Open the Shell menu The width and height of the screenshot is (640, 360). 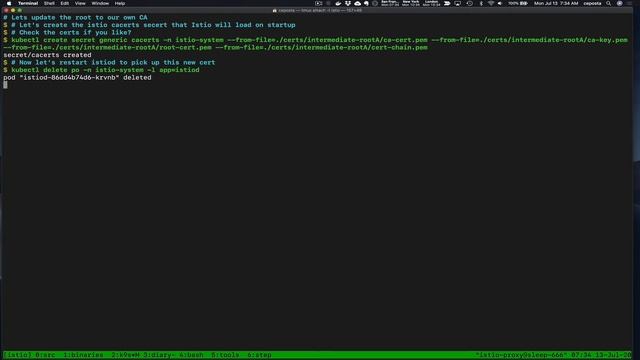coord(49,3)
